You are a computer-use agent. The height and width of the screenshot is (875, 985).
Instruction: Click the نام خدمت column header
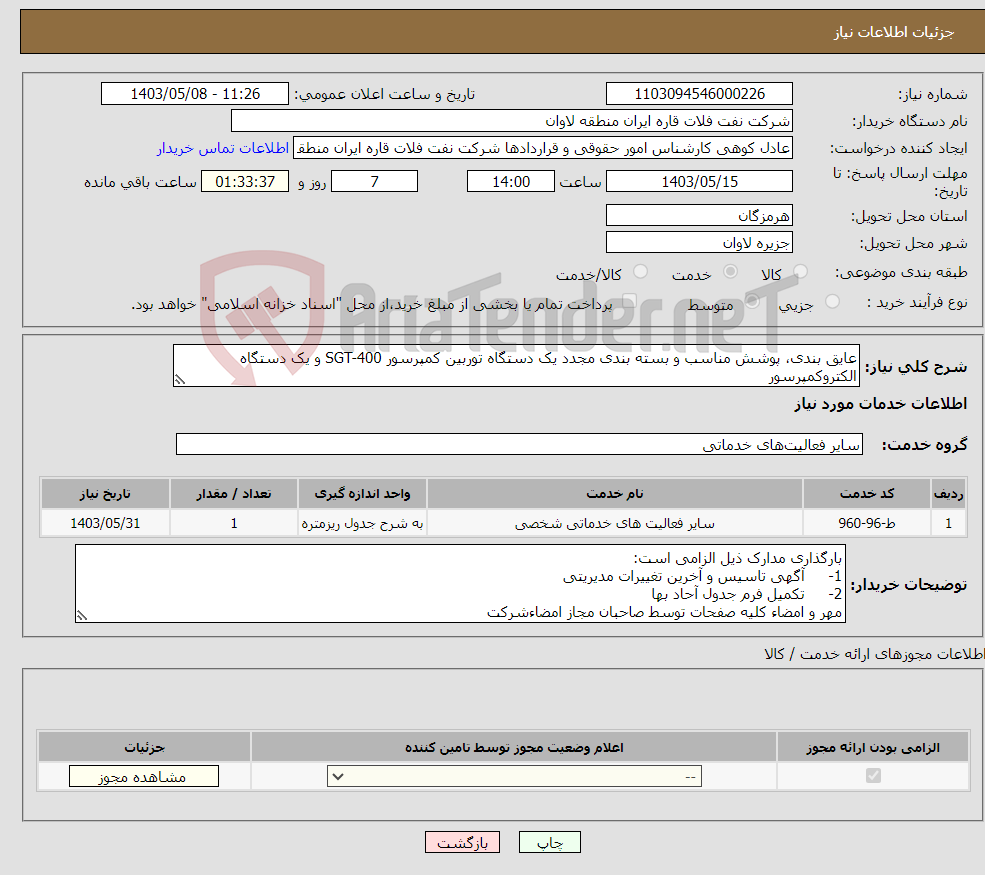615,494
